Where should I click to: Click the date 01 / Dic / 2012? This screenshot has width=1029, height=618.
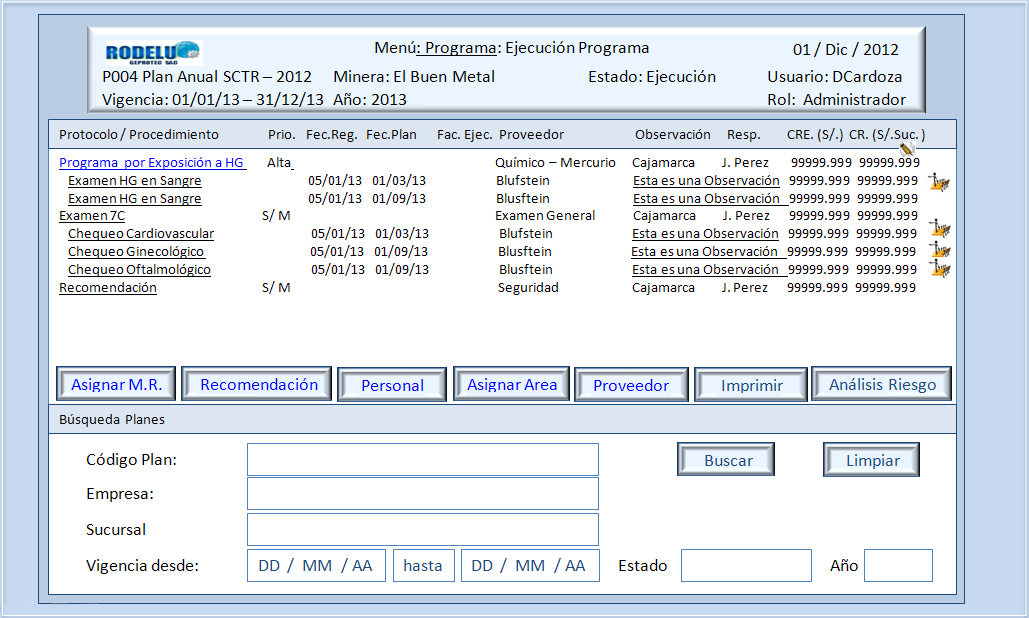[x=845, y=50]
